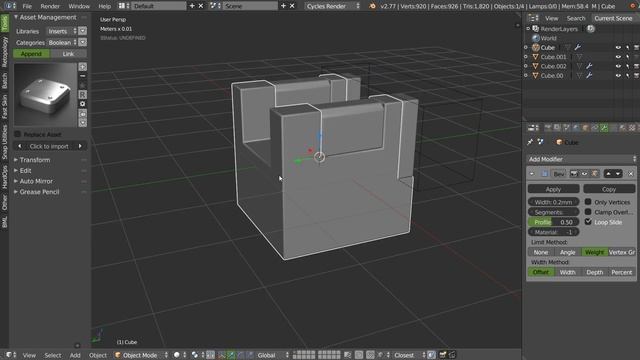This screenshot has width=640, height=360.
Task: Open the File menu
Action: (x=27, y=6)
